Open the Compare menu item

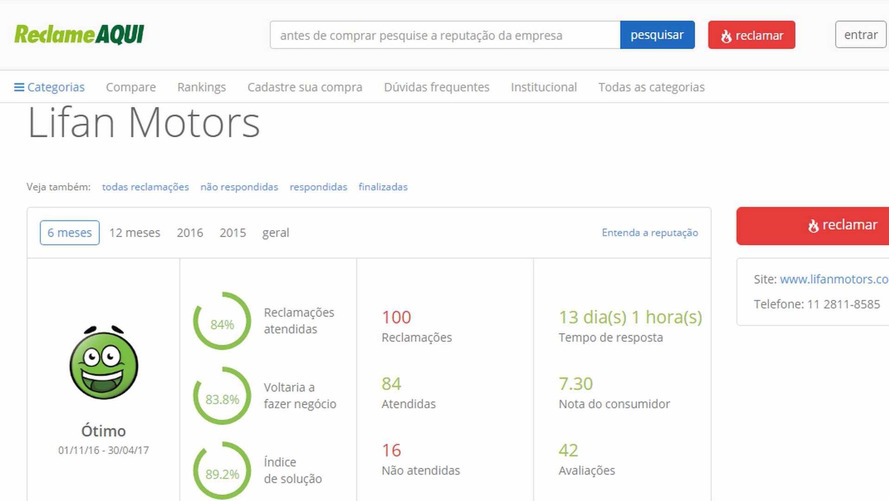click(130, 87)
